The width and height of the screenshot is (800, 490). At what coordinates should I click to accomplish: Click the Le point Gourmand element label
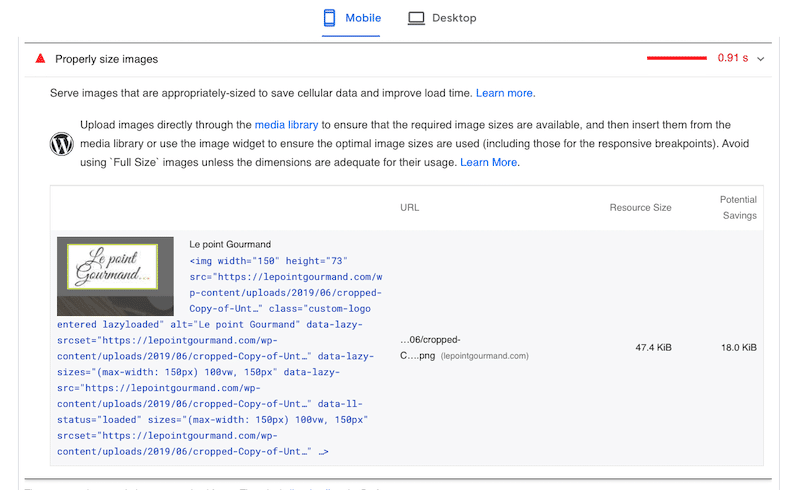[230, 244]
